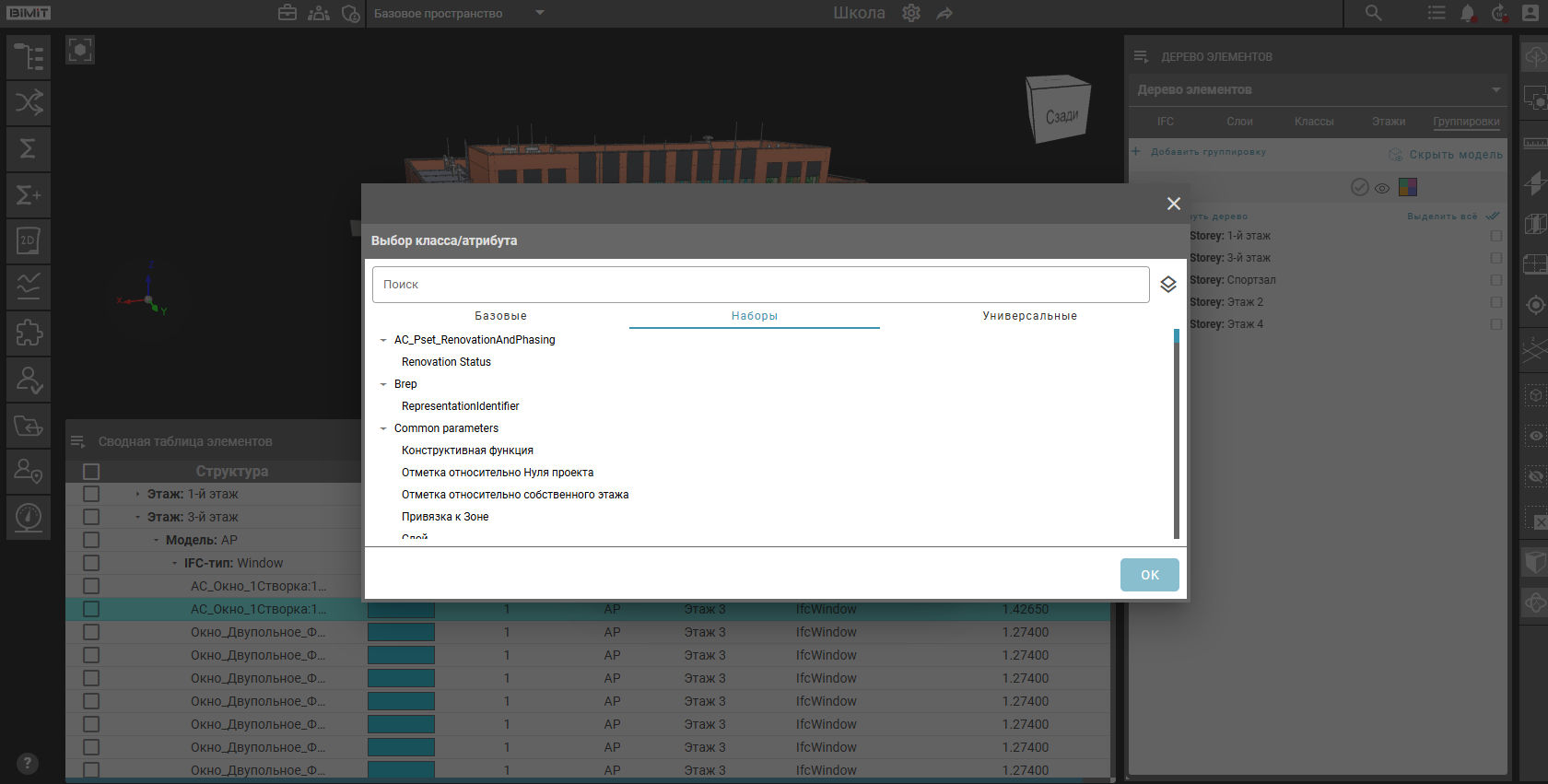The width and height of the screenshot is (1548, 784).
Task: Check the box for Storey: Спортзал
Action: pyautogui.click(x=1495, y=280)
